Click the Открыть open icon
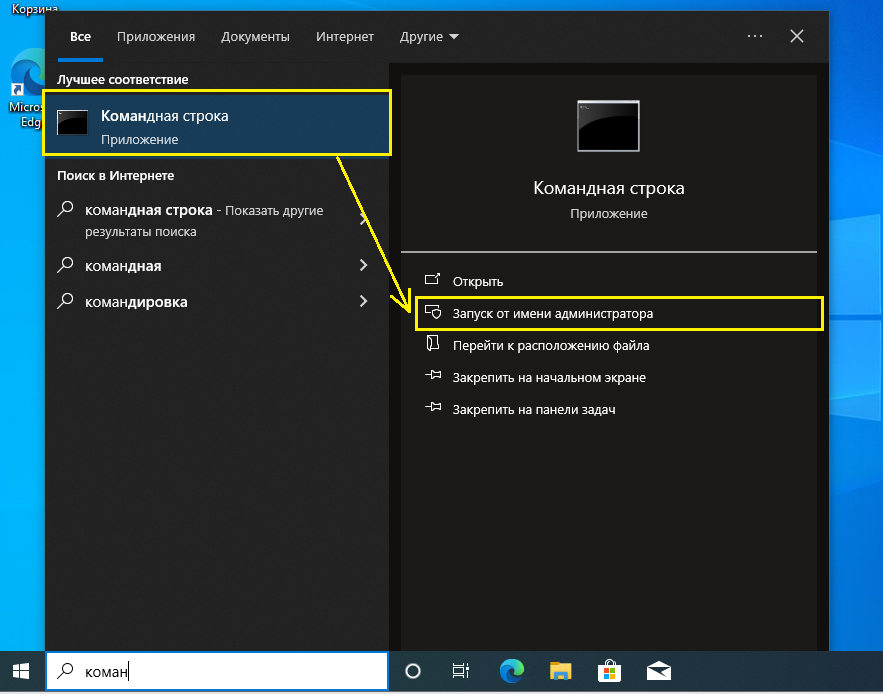Screen dimensions: 883x694 (432, 279)
